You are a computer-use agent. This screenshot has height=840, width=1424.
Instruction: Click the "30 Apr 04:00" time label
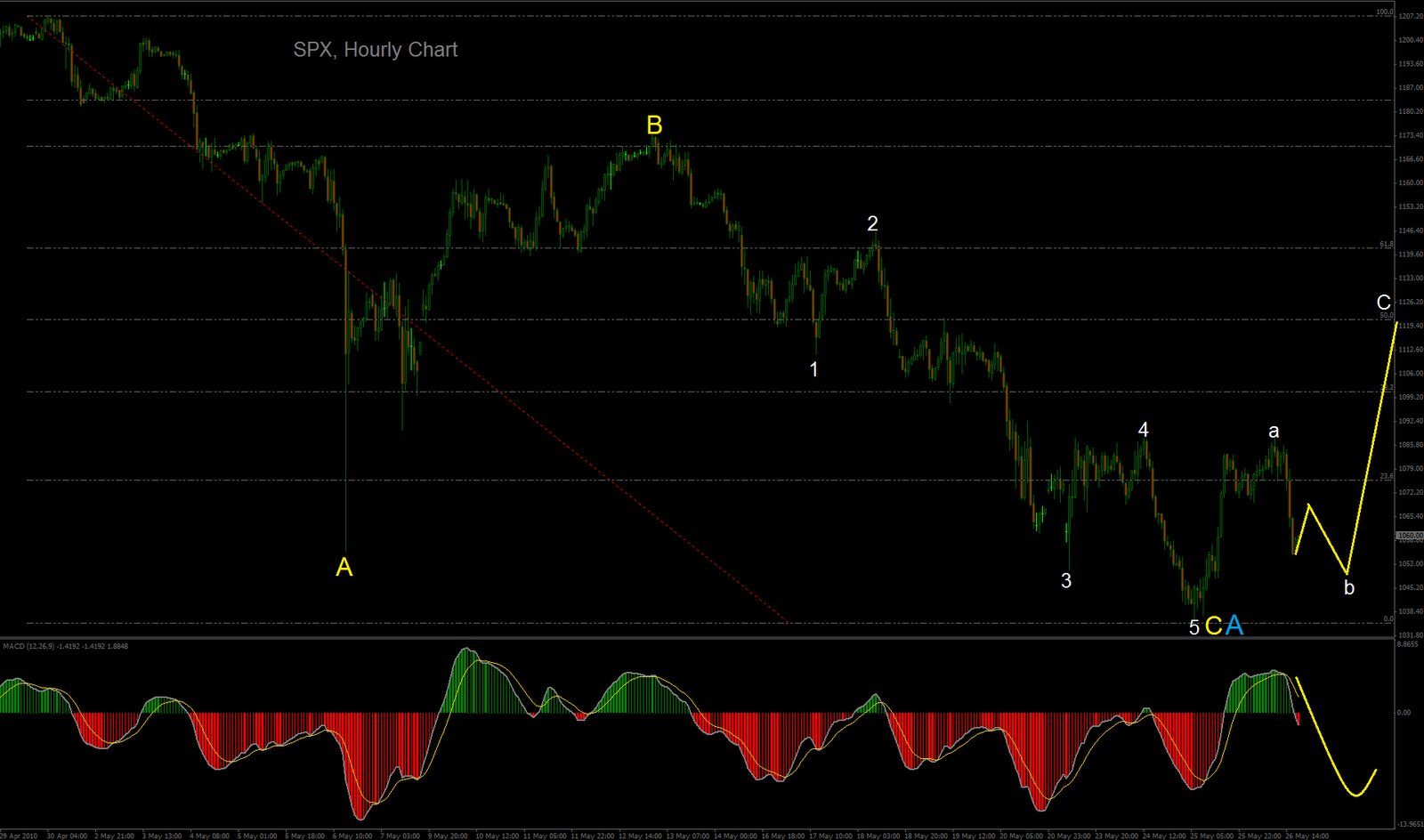(67, 836)
